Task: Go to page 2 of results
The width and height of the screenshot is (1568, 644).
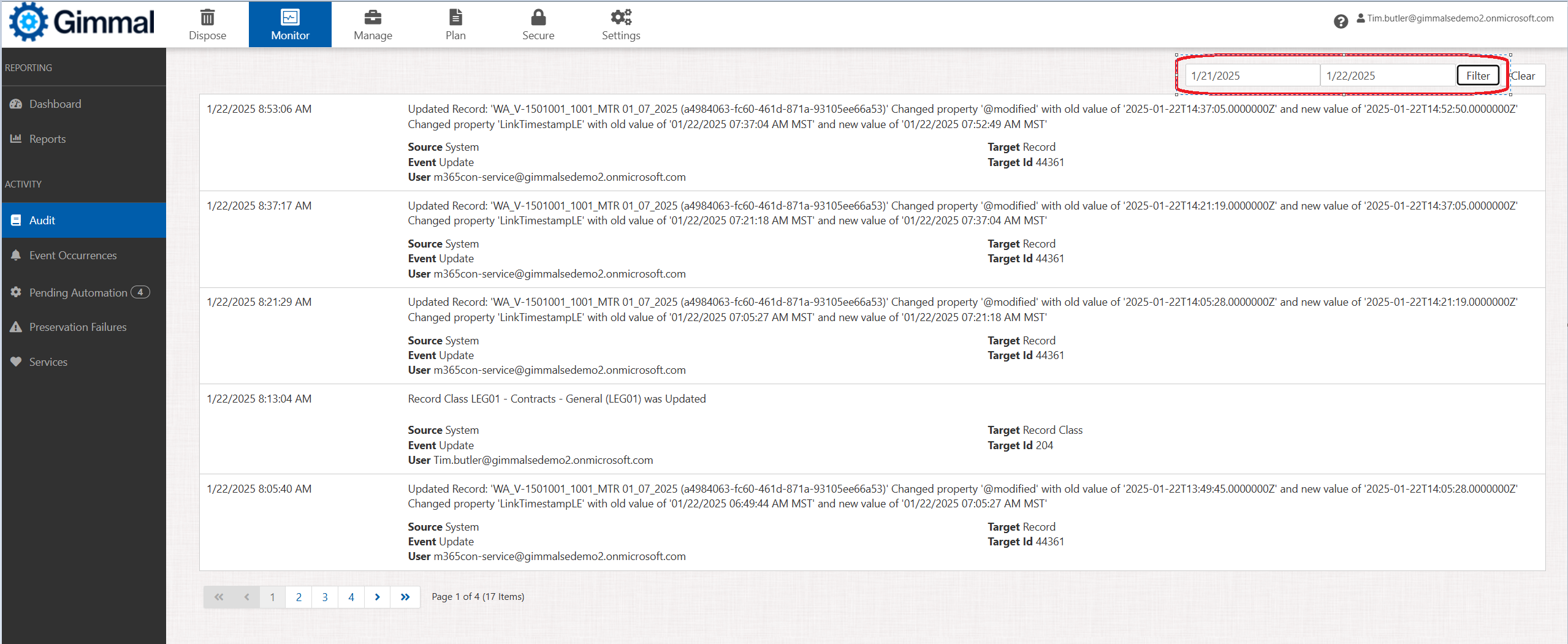Action: 299,597
